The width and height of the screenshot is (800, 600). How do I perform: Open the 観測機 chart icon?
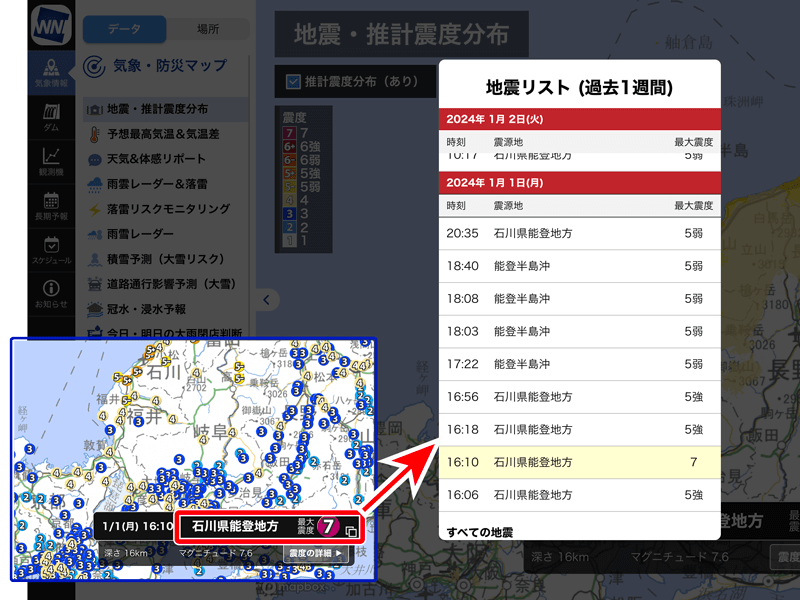(51, 160)
